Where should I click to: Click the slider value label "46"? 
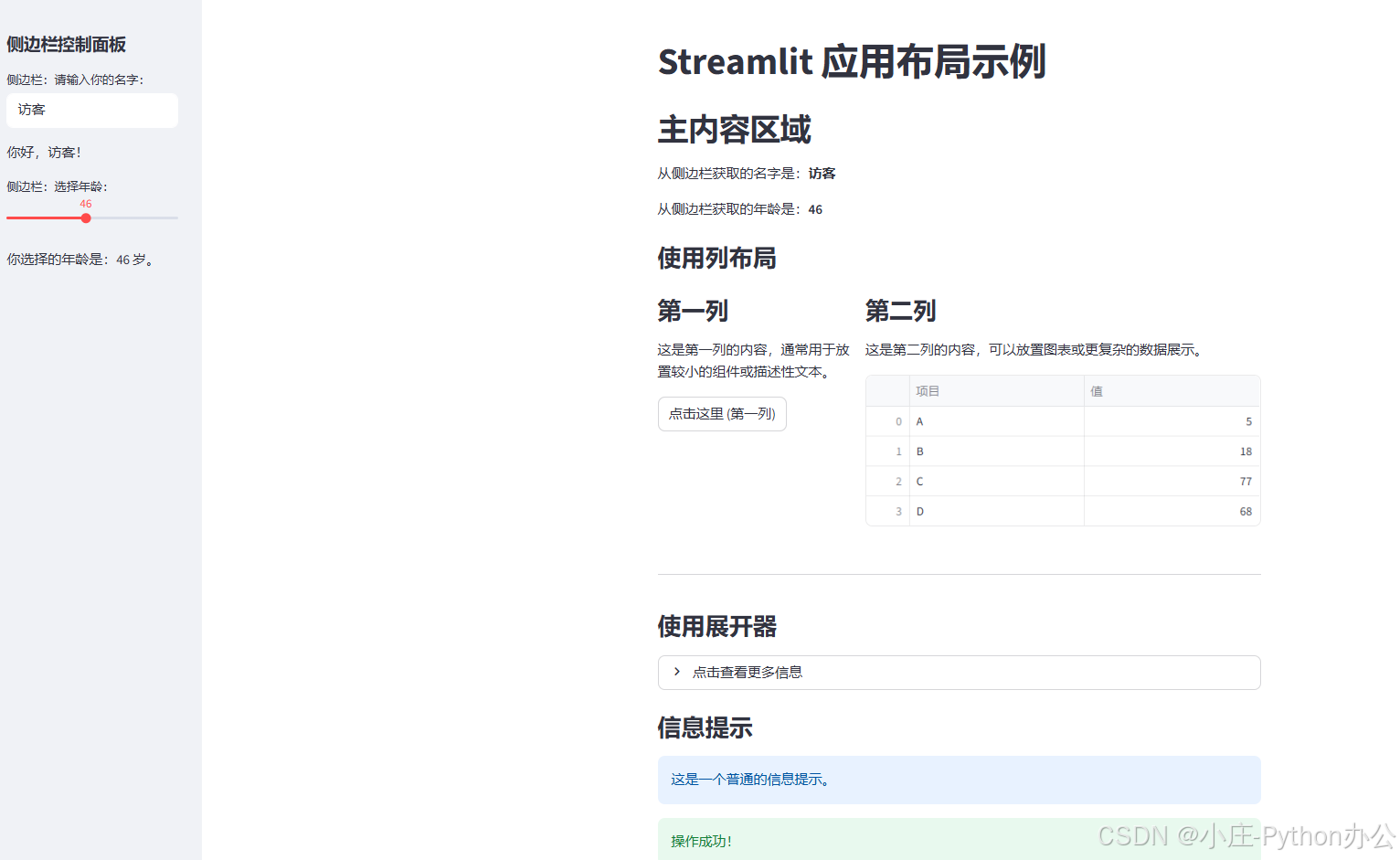tap(85, 203)
